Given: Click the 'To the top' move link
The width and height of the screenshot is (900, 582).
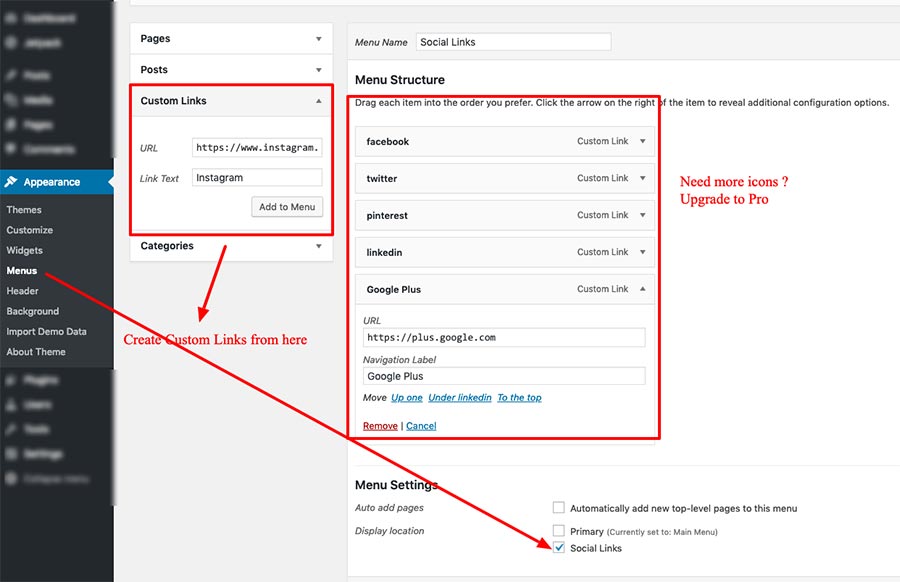Looking at the screenshot, I should [519, 398].
